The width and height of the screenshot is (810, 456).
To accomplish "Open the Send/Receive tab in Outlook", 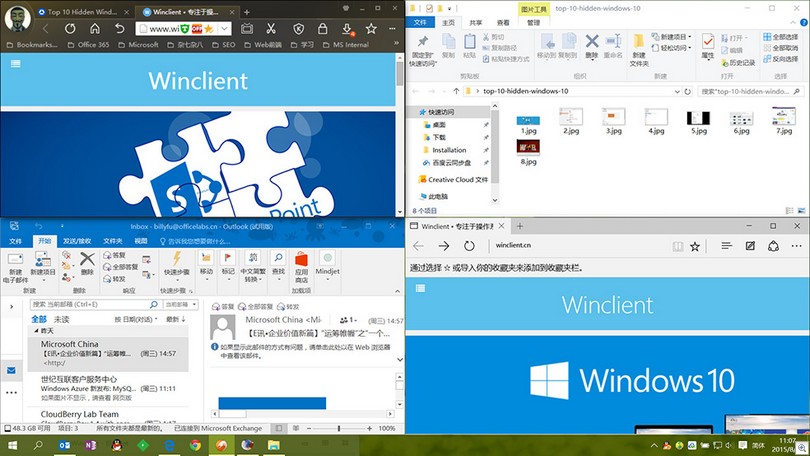I will [77, 241].
